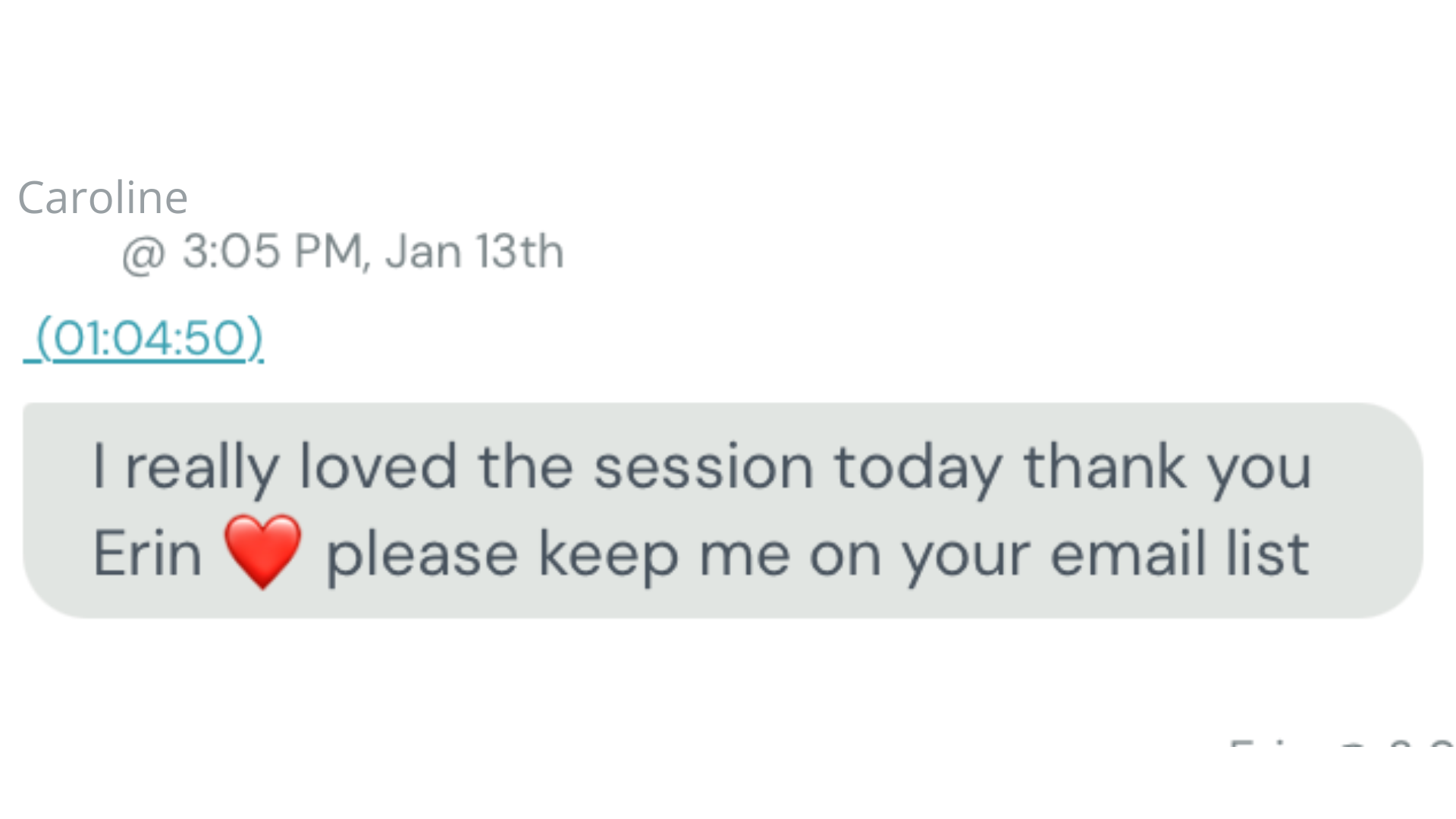Click the word Erin in the message
This screenshot has width=1456, height=819.
pos(147,554)
